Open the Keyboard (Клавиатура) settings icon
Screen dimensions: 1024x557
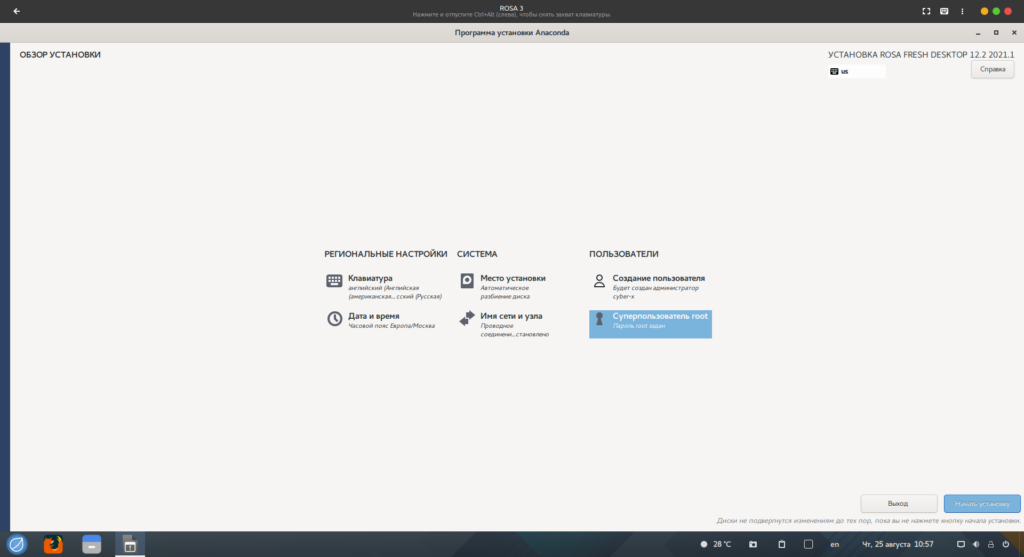[334, 282]
